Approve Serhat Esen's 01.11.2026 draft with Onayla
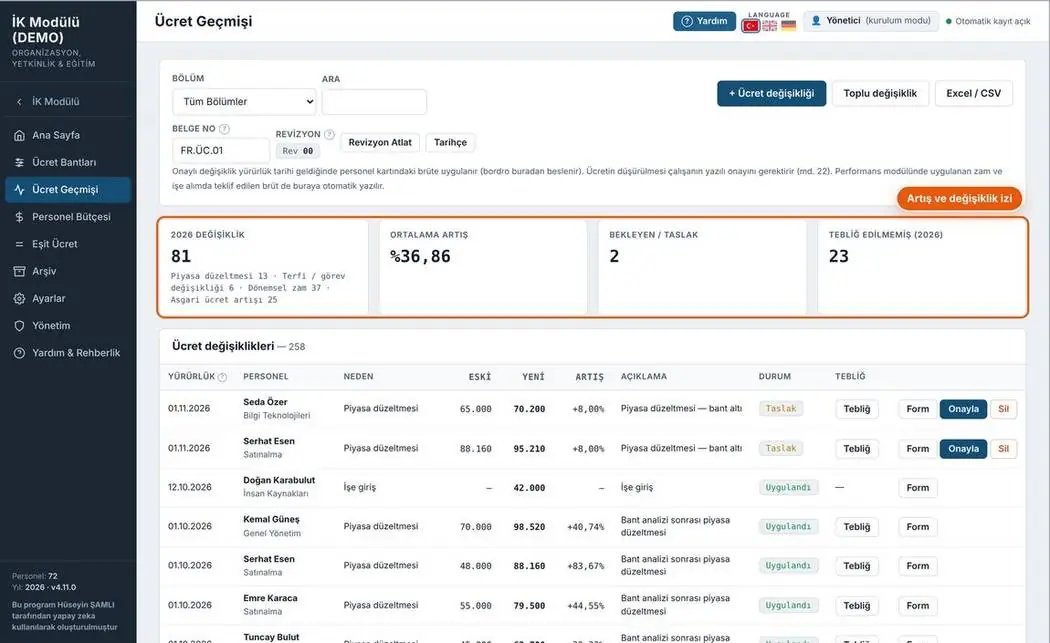This screenshot has width=1050, height=643. 963,449
